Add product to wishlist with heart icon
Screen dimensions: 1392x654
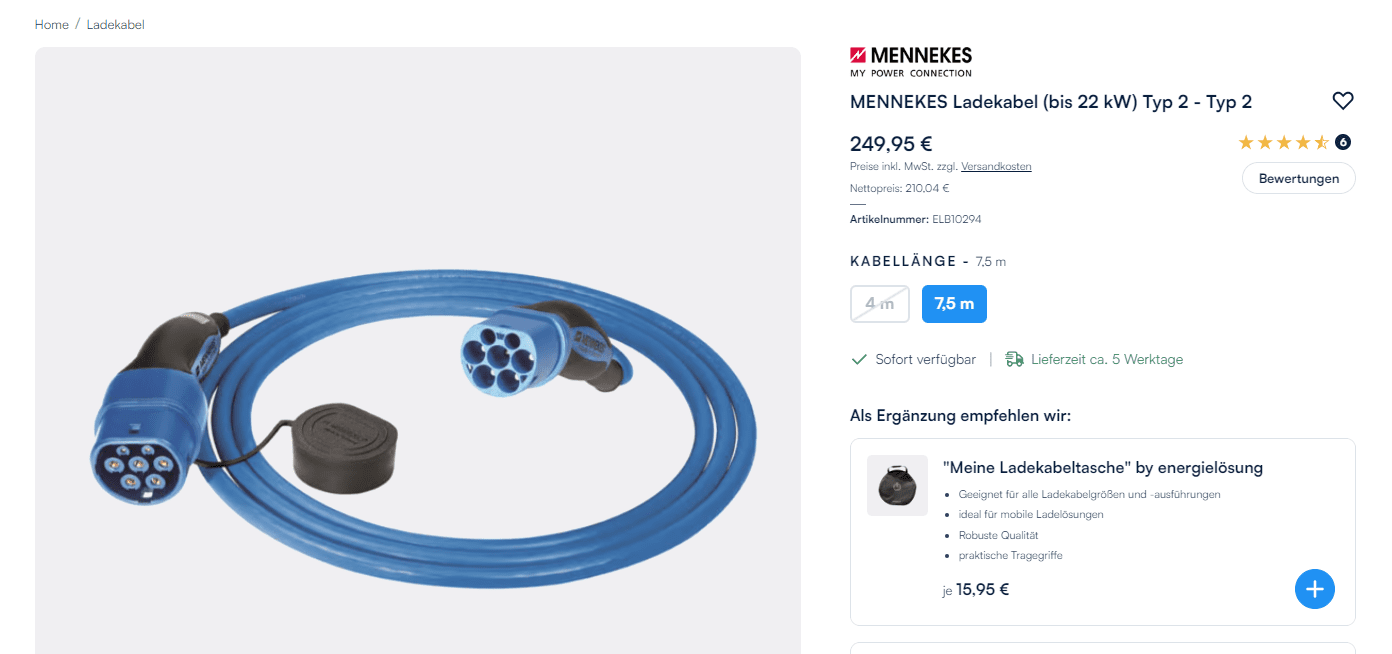point(1343,101)
